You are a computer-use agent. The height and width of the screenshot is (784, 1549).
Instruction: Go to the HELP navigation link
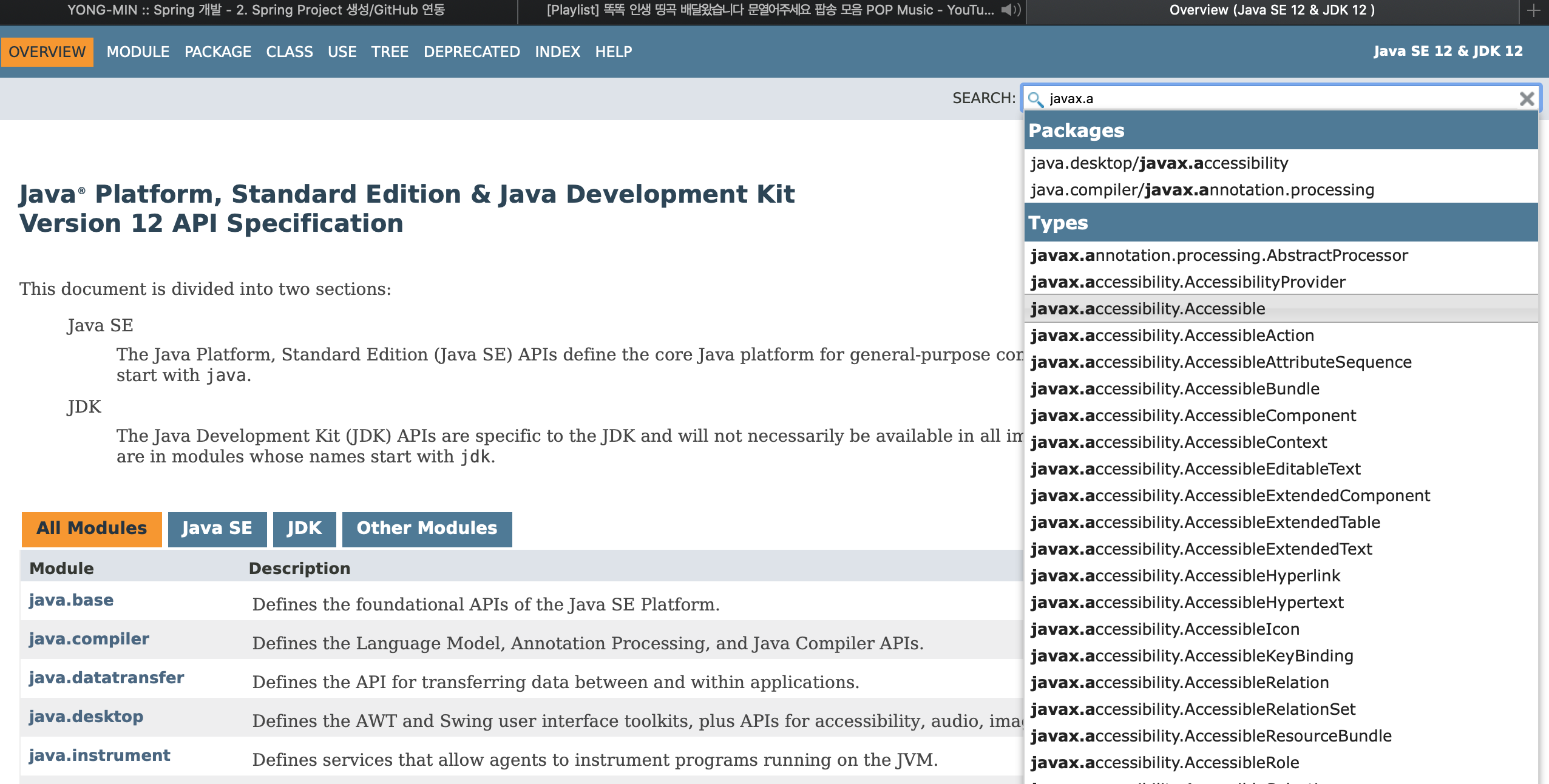coord(613,52)
